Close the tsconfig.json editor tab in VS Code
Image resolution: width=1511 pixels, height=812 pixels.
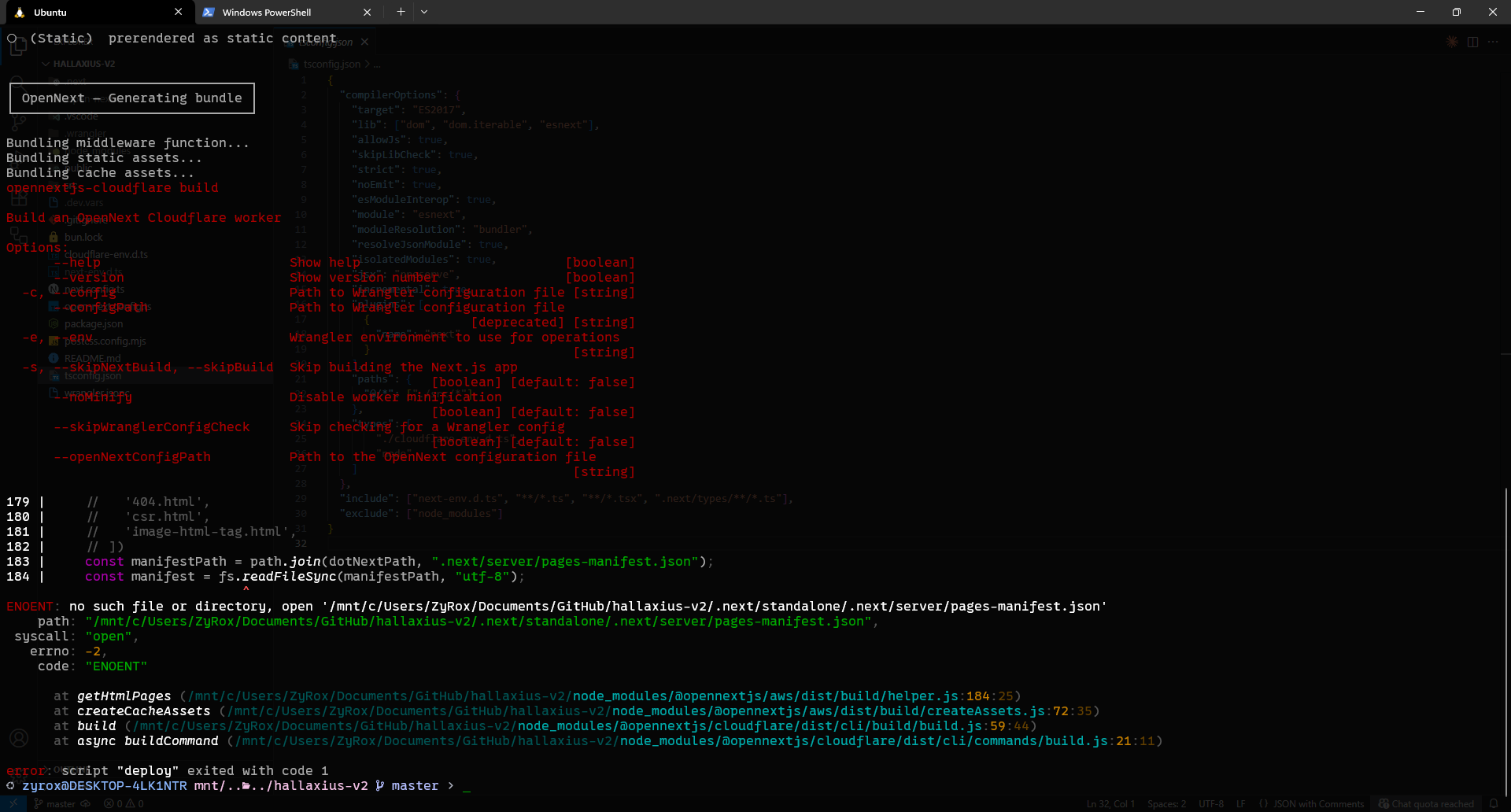click(364, 42)
